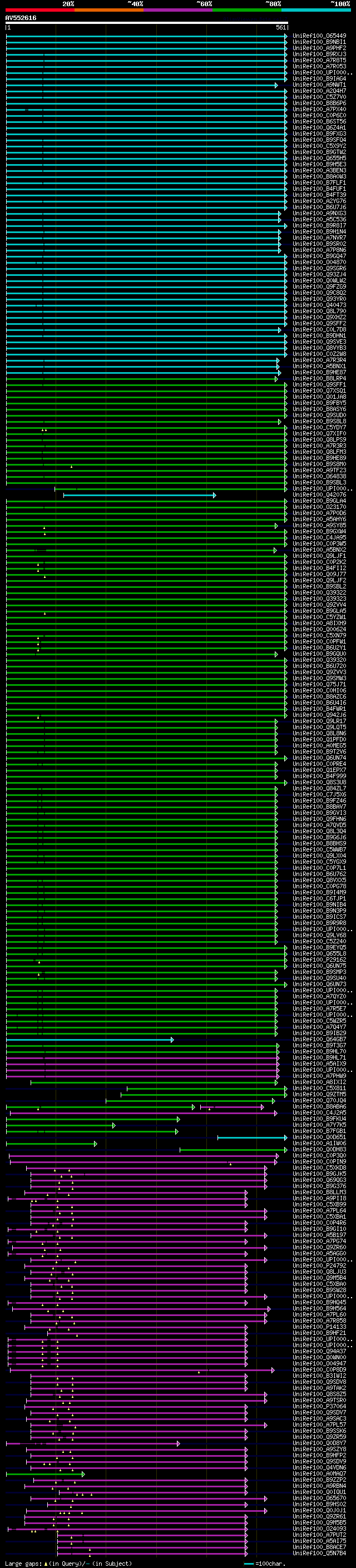
Task: Select label UniRef100_B6ST56
Action: click(319, 122)
